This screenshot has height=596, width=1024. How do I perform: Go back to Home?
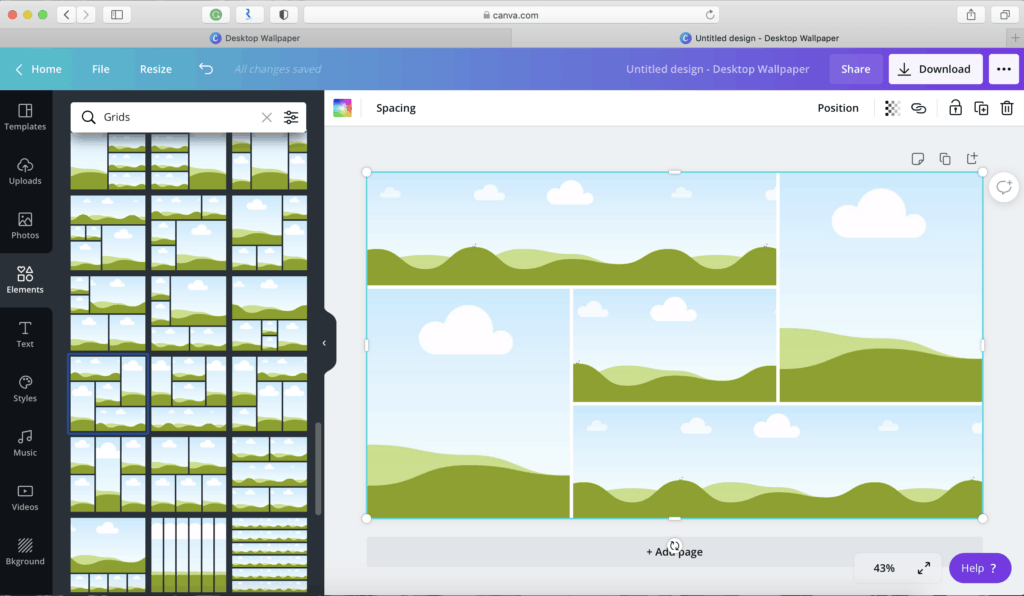coord(38,69)
